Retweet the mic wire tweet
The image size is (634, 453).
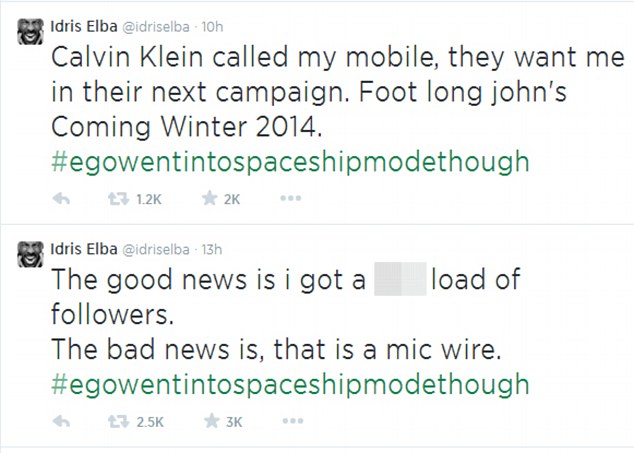(x=118, y=421)
